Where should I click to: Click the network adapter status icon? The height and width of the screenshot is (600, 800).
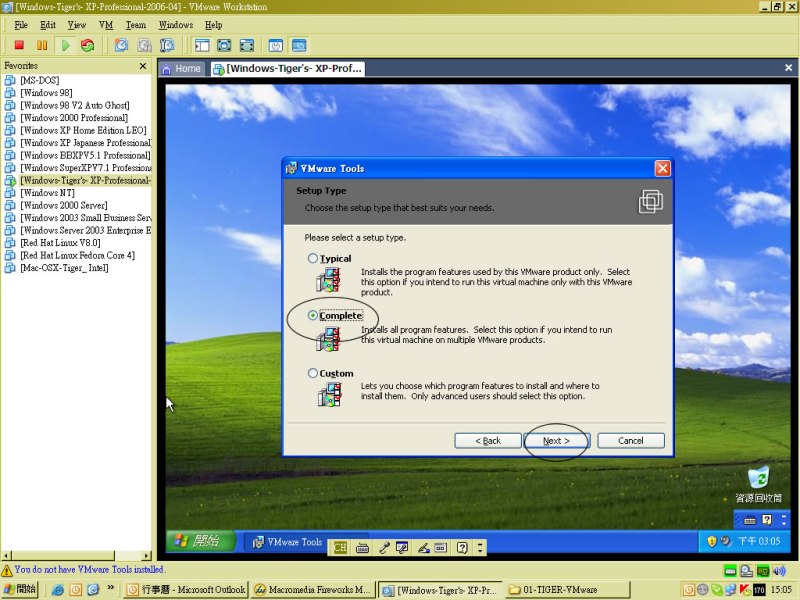click(x=763, y=570)
